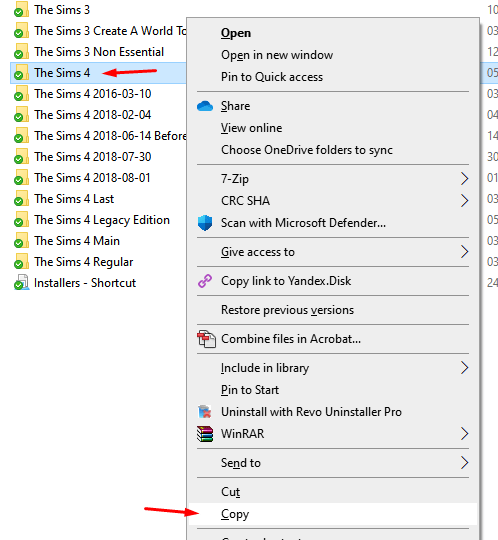Select The Sims 4 2018-02-04 folder name
Screen dimensions: 498x540
(93, 115)
